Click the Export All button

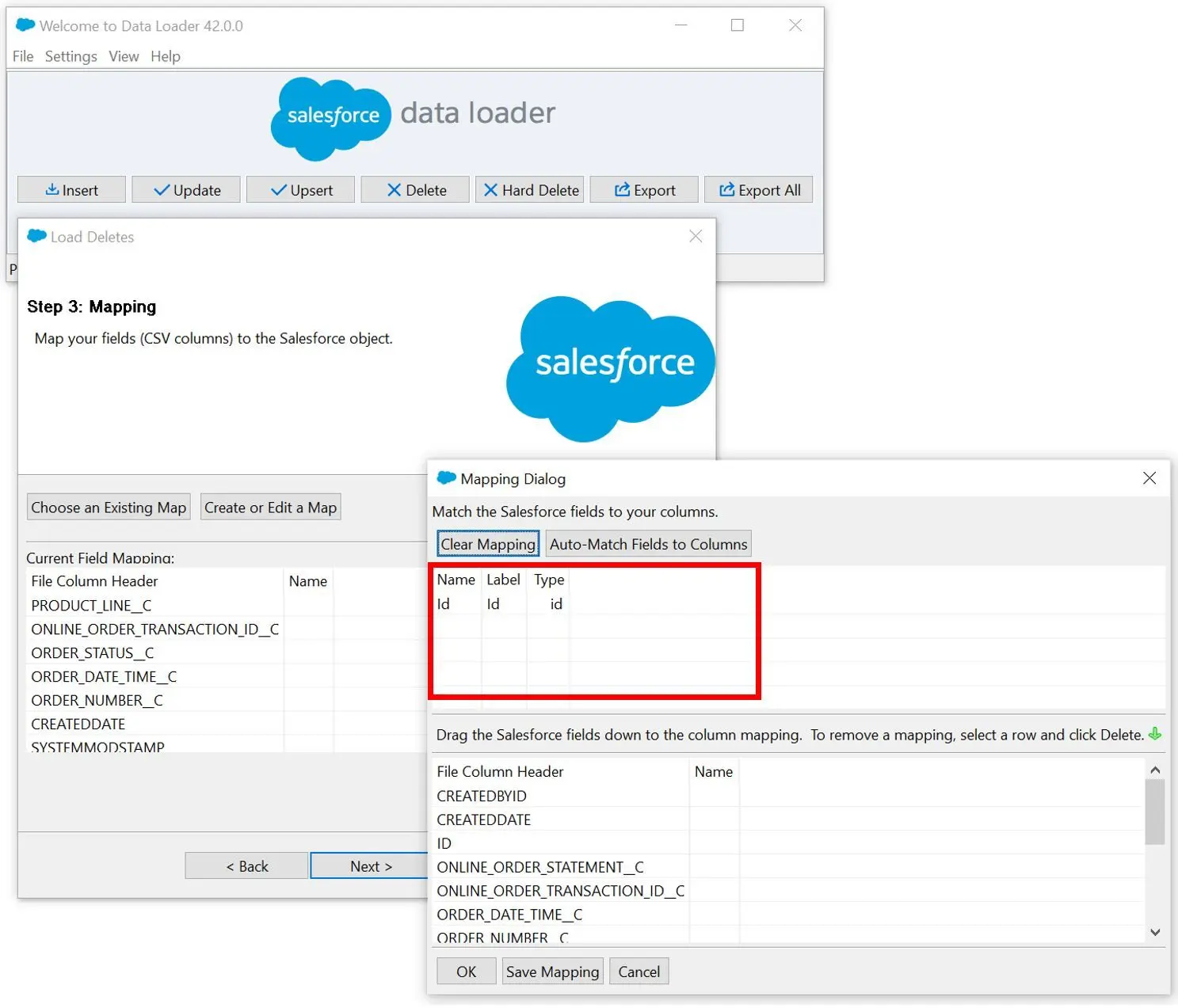coord(759,190)
